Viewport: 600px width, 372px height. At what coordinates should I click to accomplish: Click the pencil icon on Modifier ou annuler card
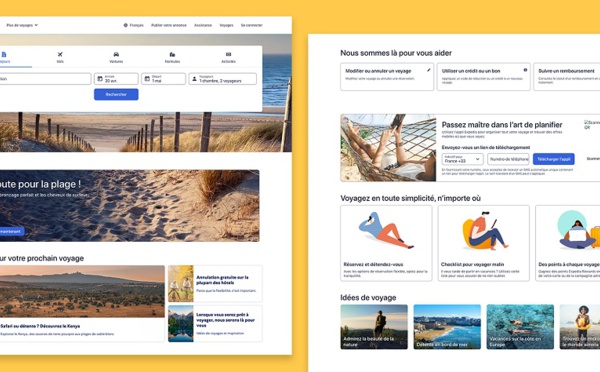(x=429, y=70)
